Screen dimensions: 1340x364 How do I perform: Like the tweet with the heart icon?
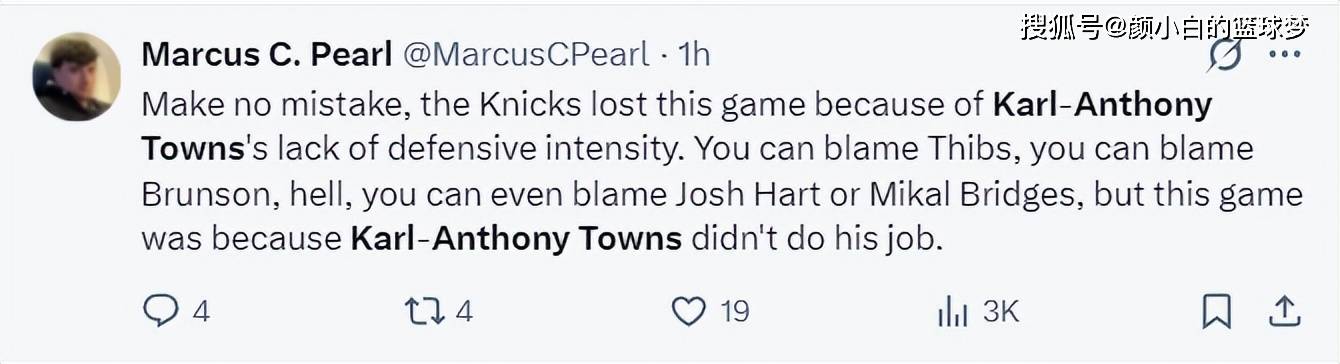(x=688, y=312)
